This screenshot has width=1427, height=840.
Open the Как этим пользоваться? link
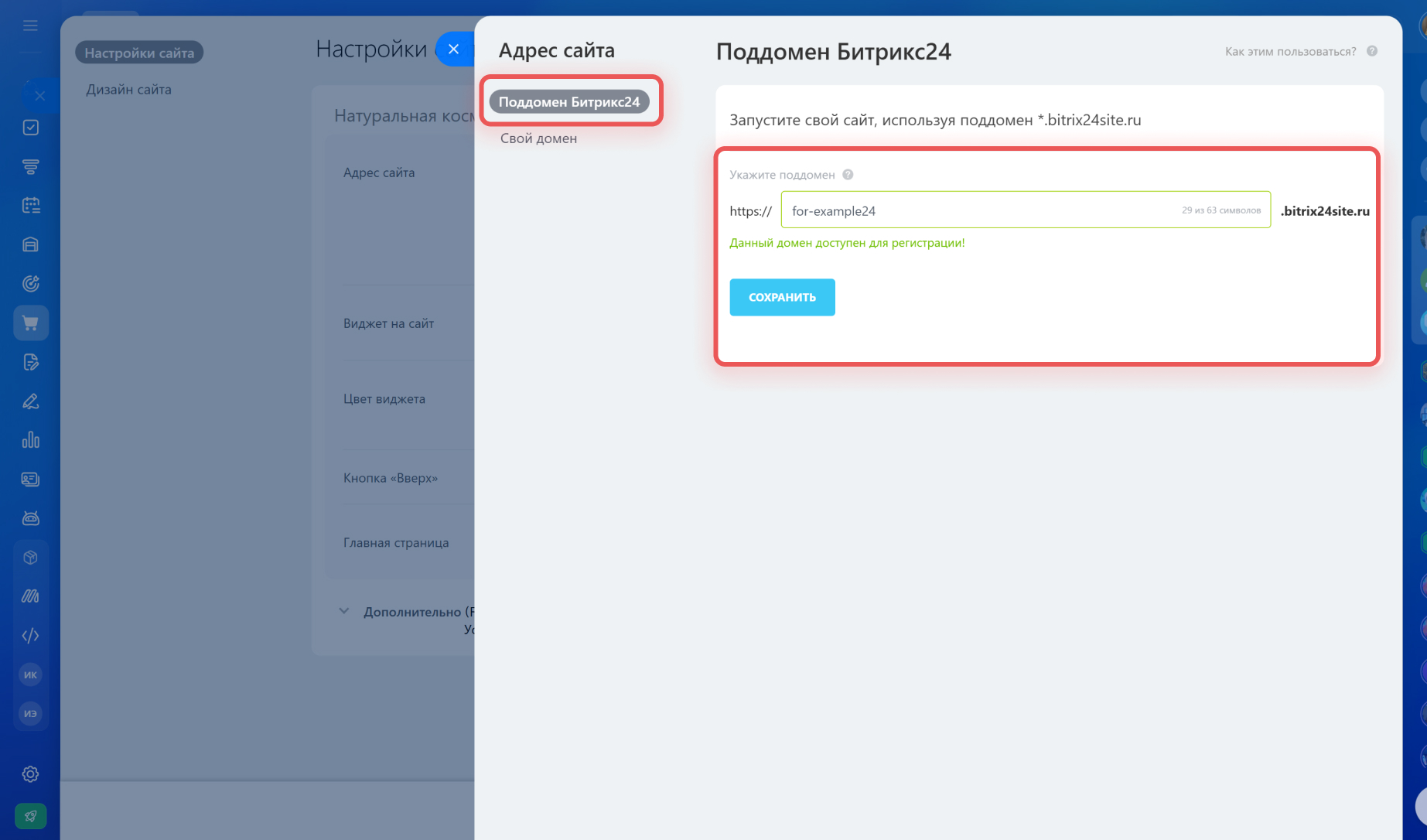pos(1290,51)
